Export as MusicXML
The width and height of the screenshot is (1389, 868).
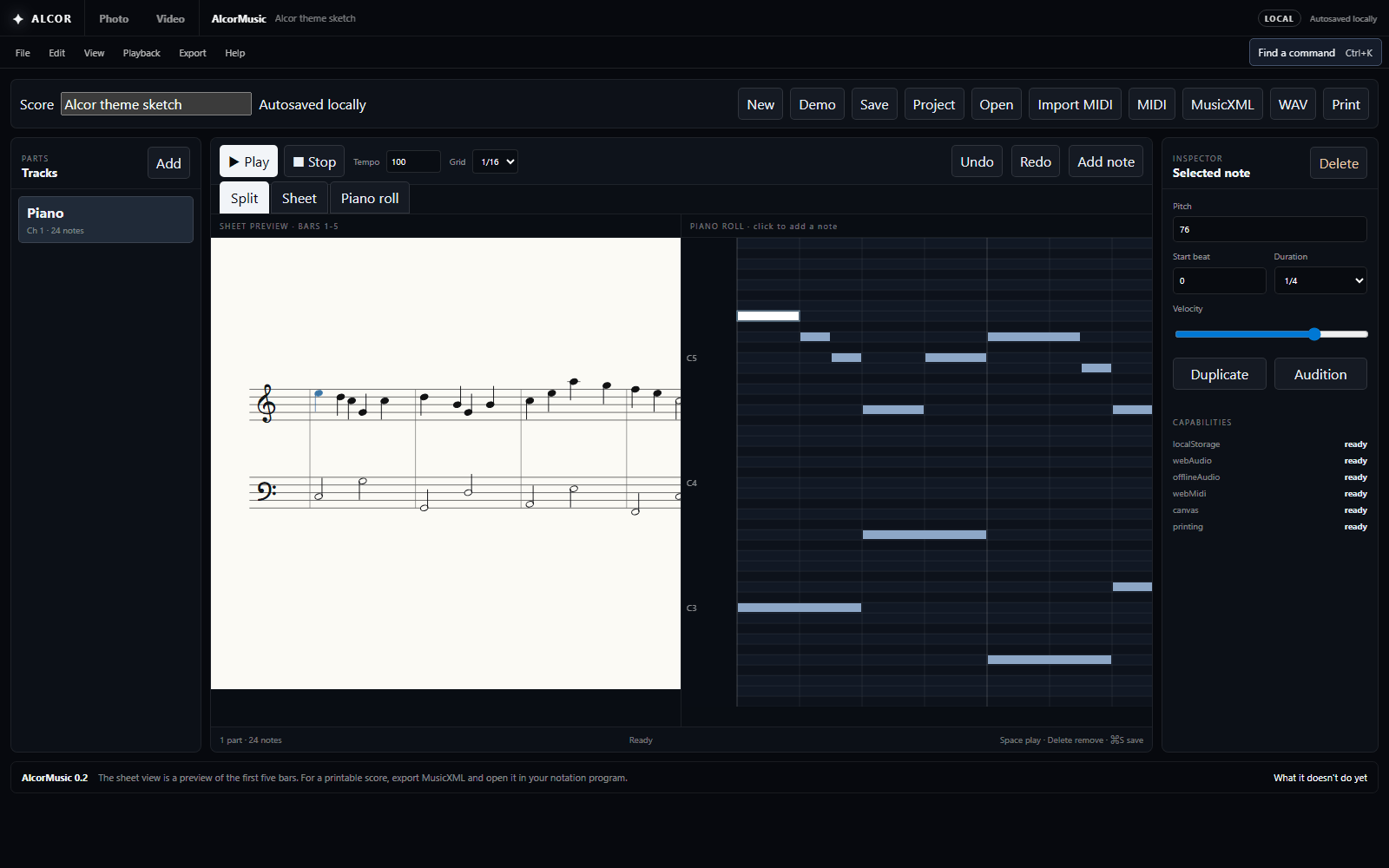(x=1222, y=104)
